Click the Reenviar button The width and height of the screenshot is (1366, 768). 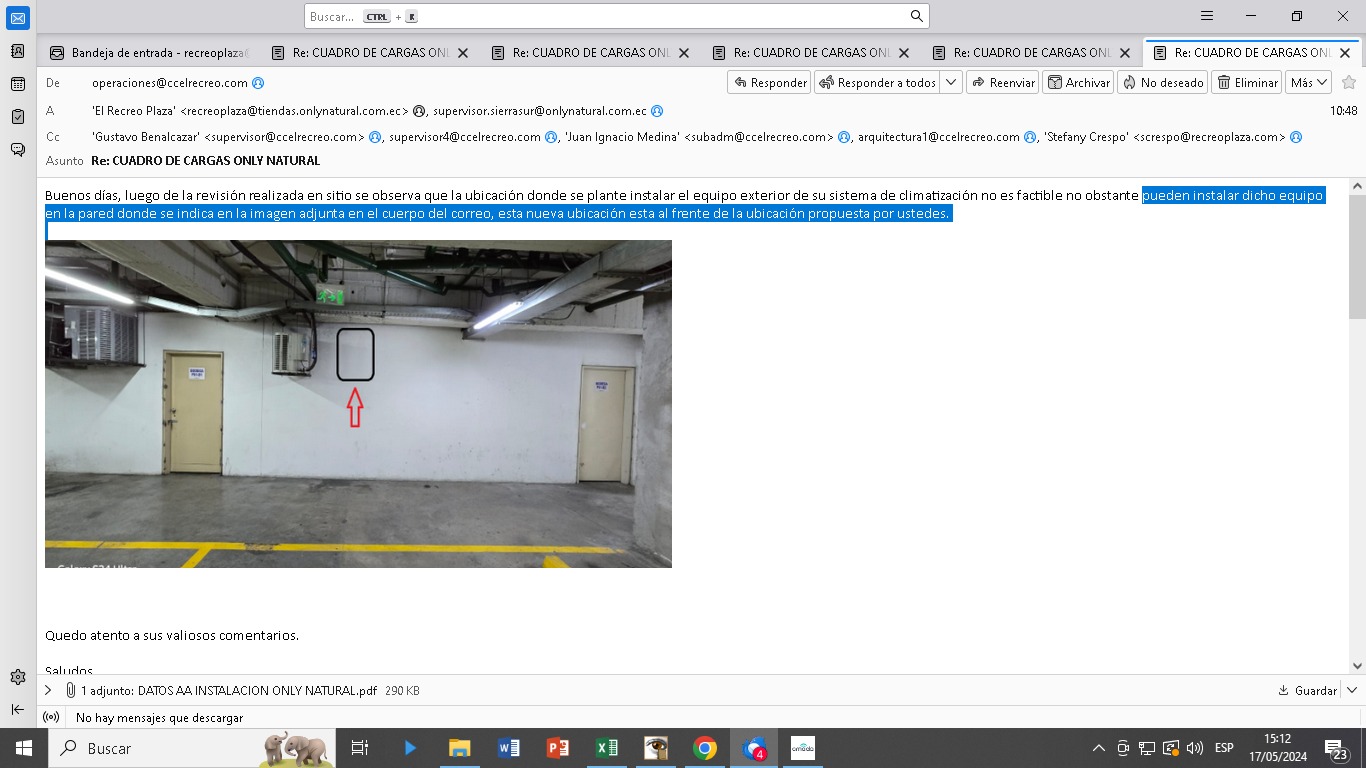coord(1002,83)
